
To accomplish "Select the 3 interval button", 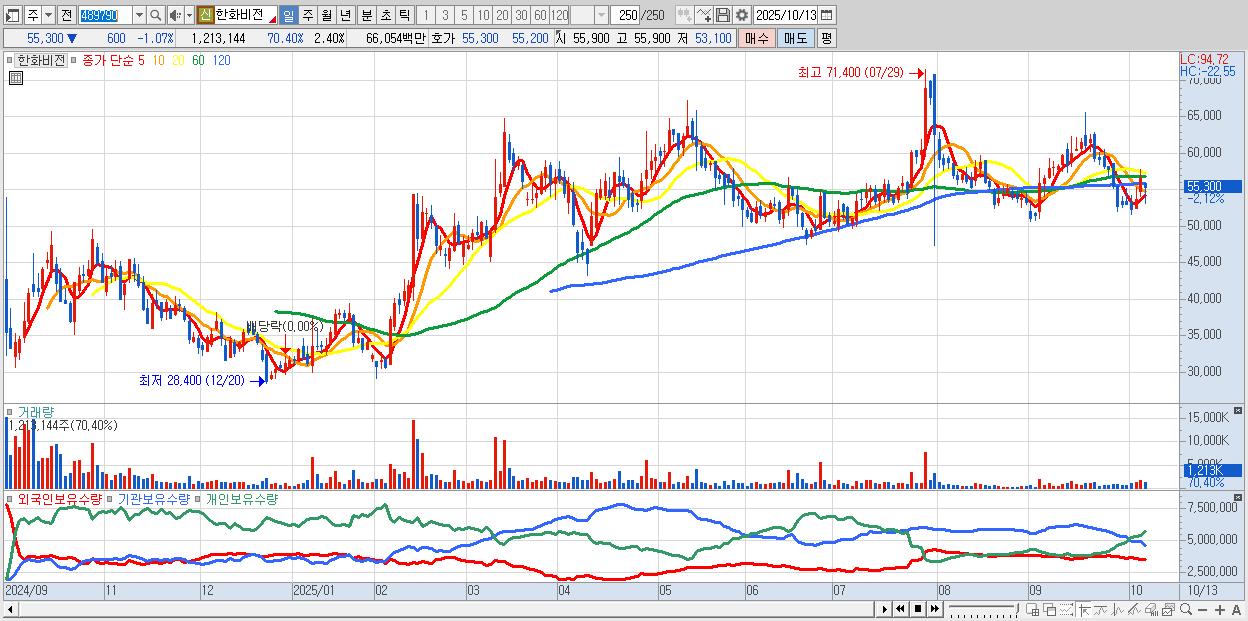I will pyautogui.click(x=444, y=15).
